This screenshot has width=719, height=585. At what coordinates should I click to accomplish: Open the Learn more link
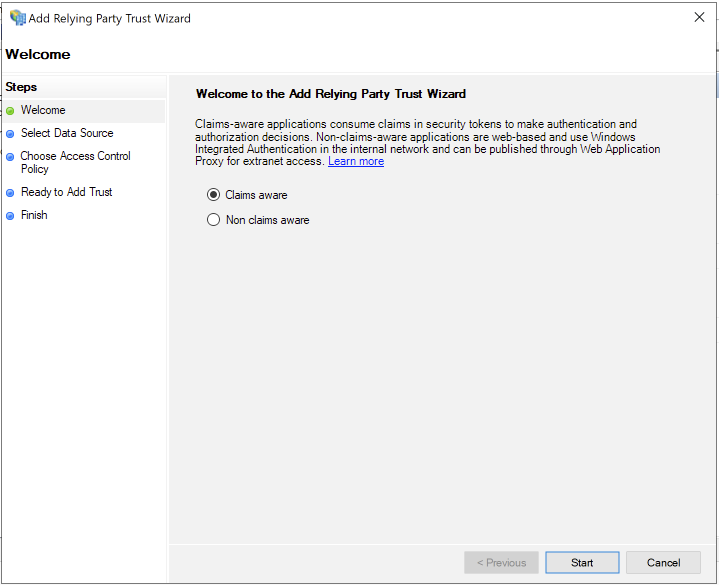[x=356, y=162]
